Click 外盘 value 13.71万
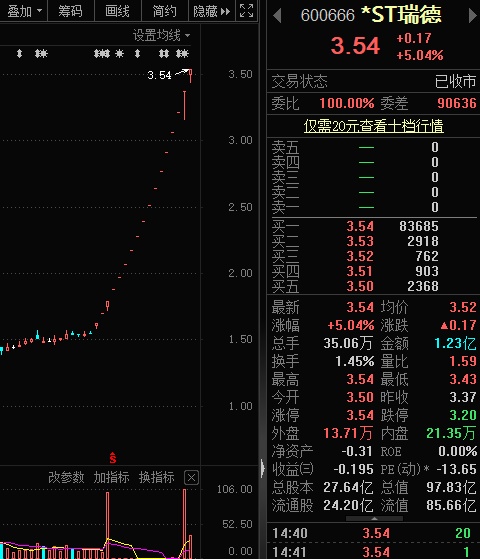The image size is (480, 559). [x=348, y=433]
